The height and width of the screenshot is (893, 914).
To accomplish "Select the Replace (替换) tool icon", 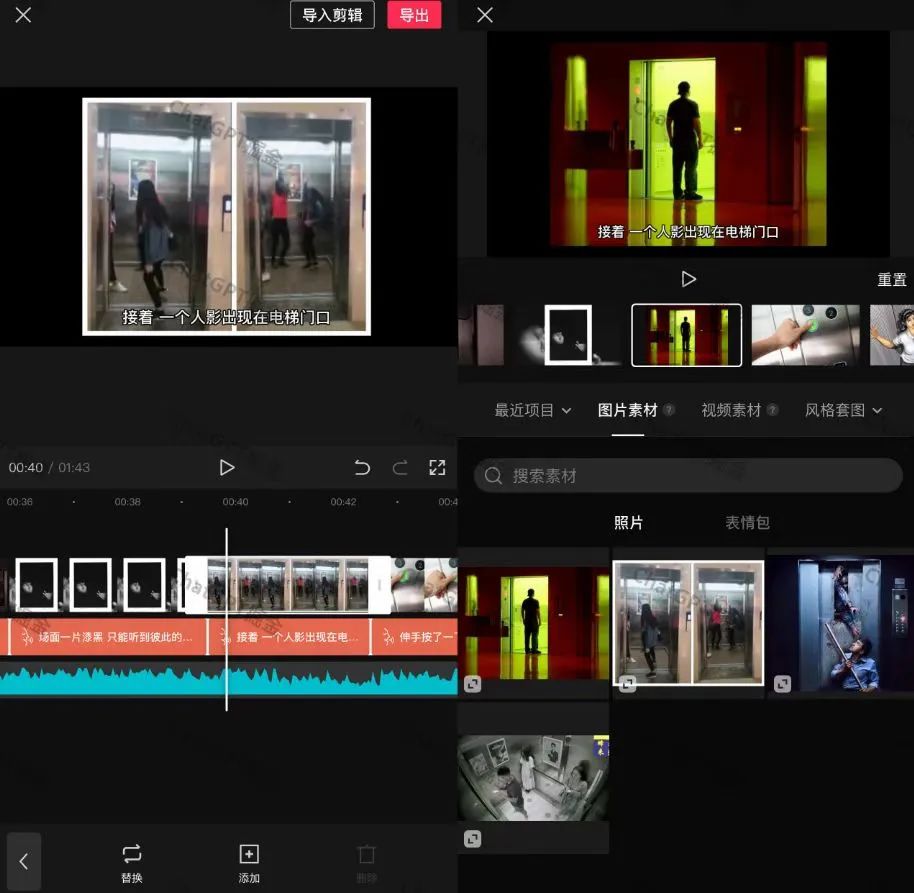I will pyautogui.click(x=132, y=855).
